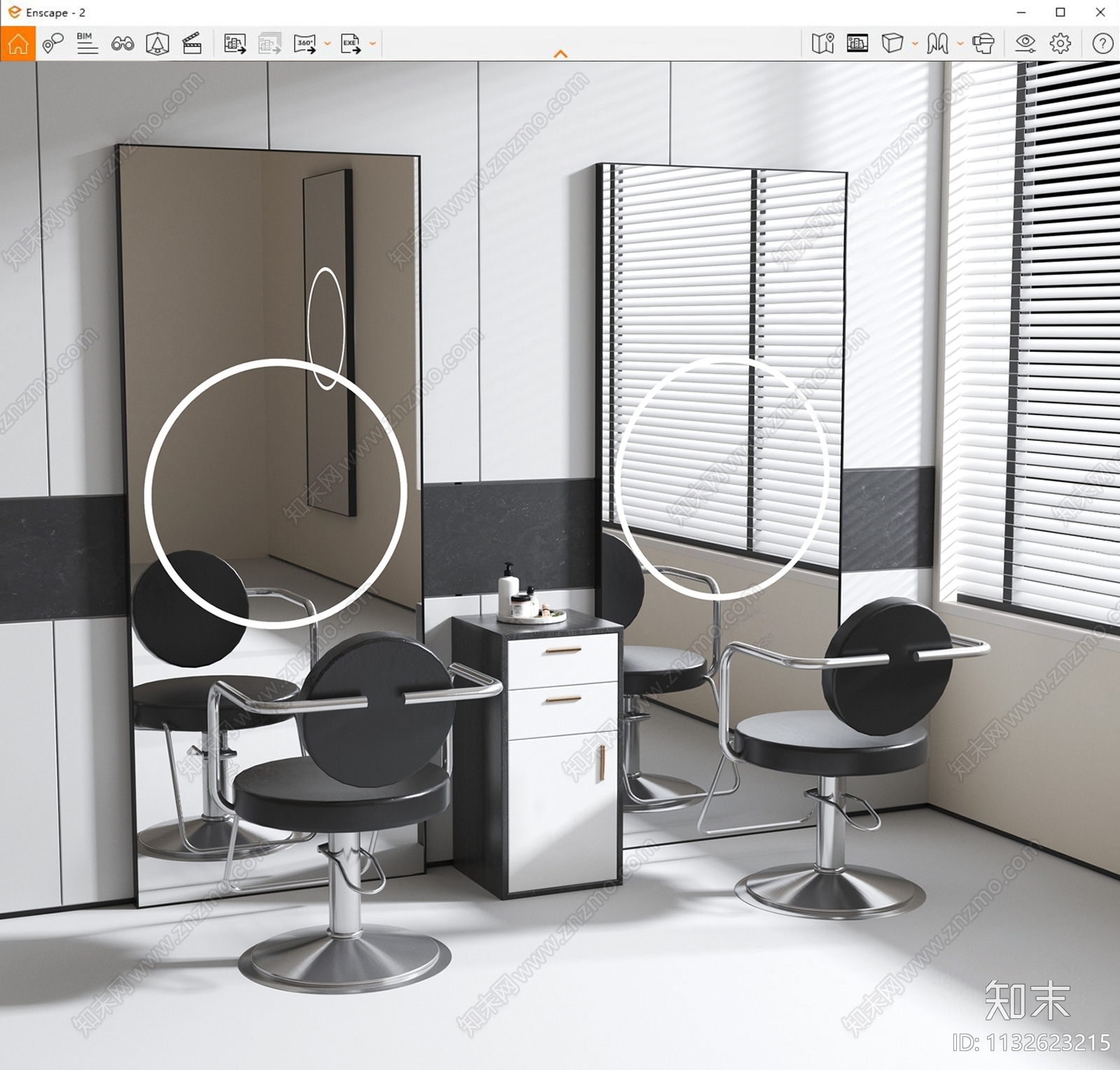Open the Asset Library icon
The width and height of the screenshot is (1120, 1070).
(x=857, y=43)
